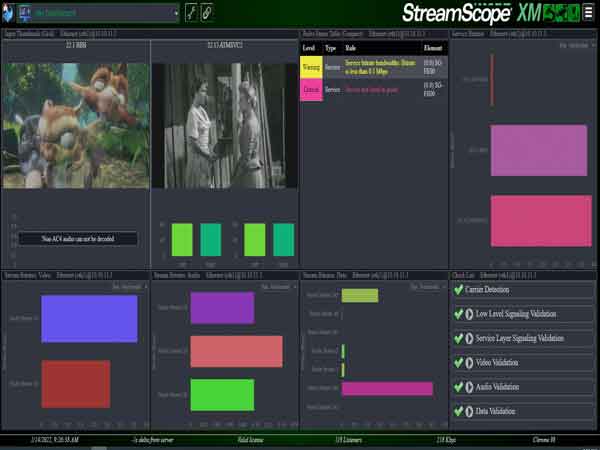The image size is (600, 450).
Task: Click the dark red bar in video bitrates chart
Action: tap(76, 384)
